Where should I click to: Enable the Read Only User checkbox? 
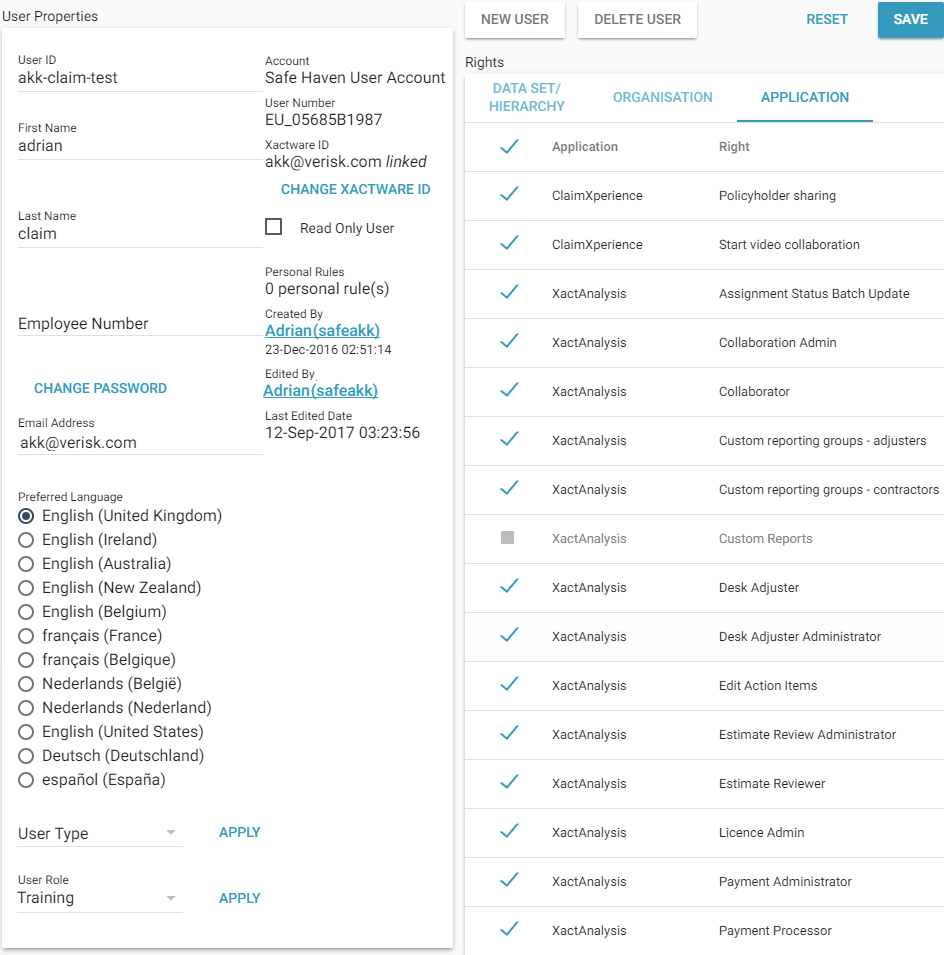[x=273, y=227]
